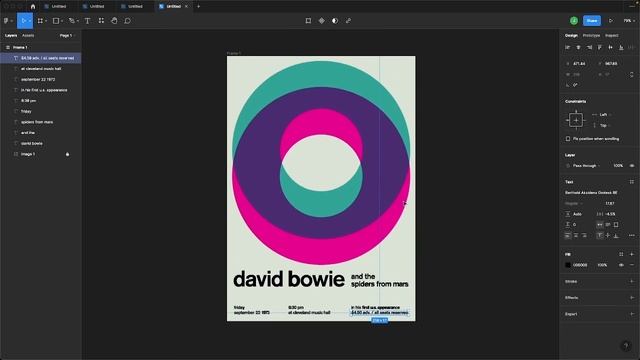The height and width of the screenshot is (360, 640).
Task: Switch to the Design tab
Action: [x=571, y=36]
